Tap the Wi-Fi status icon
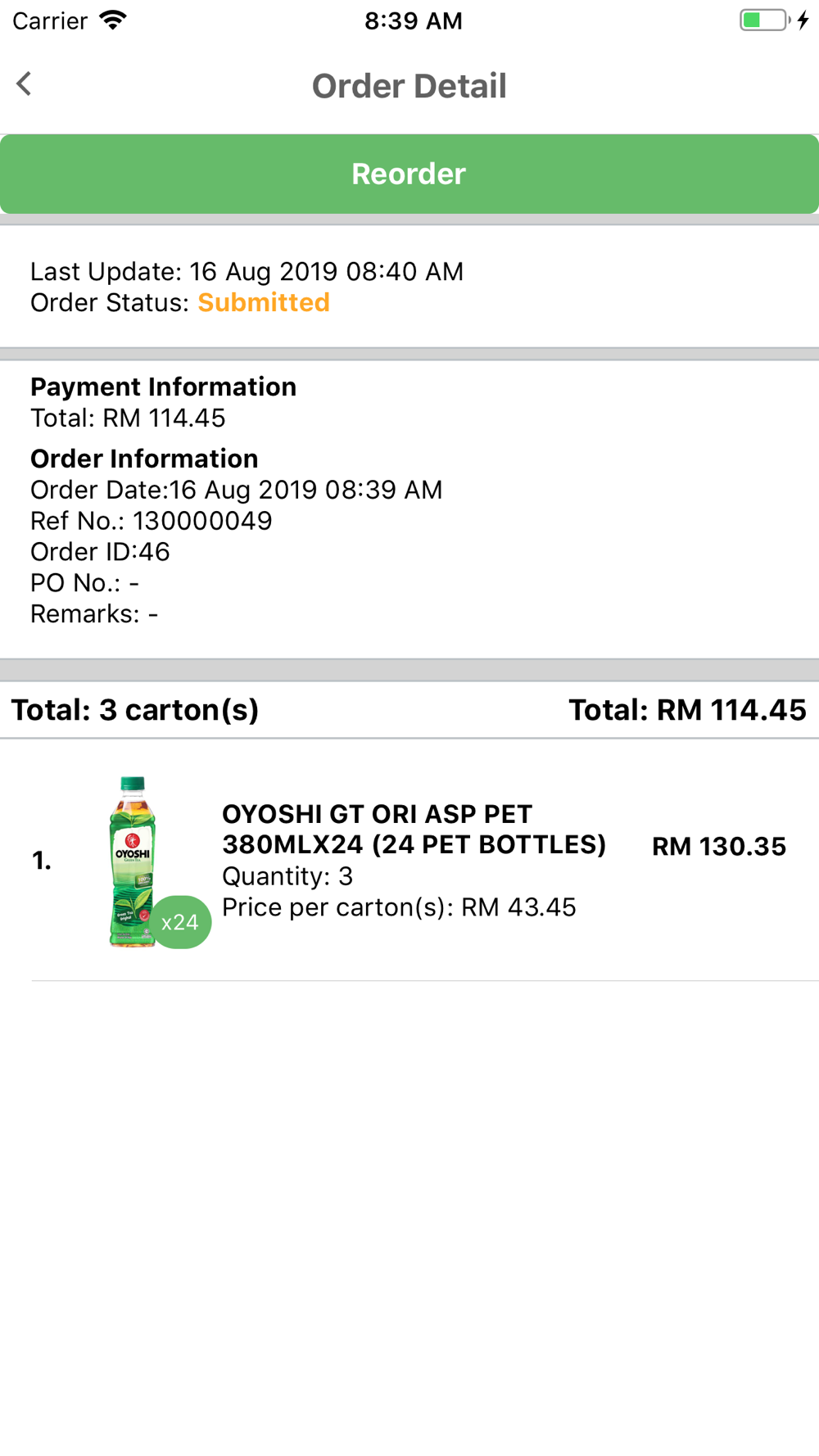819x1456 pixels. pyautogui.click(x=113, y=20)
